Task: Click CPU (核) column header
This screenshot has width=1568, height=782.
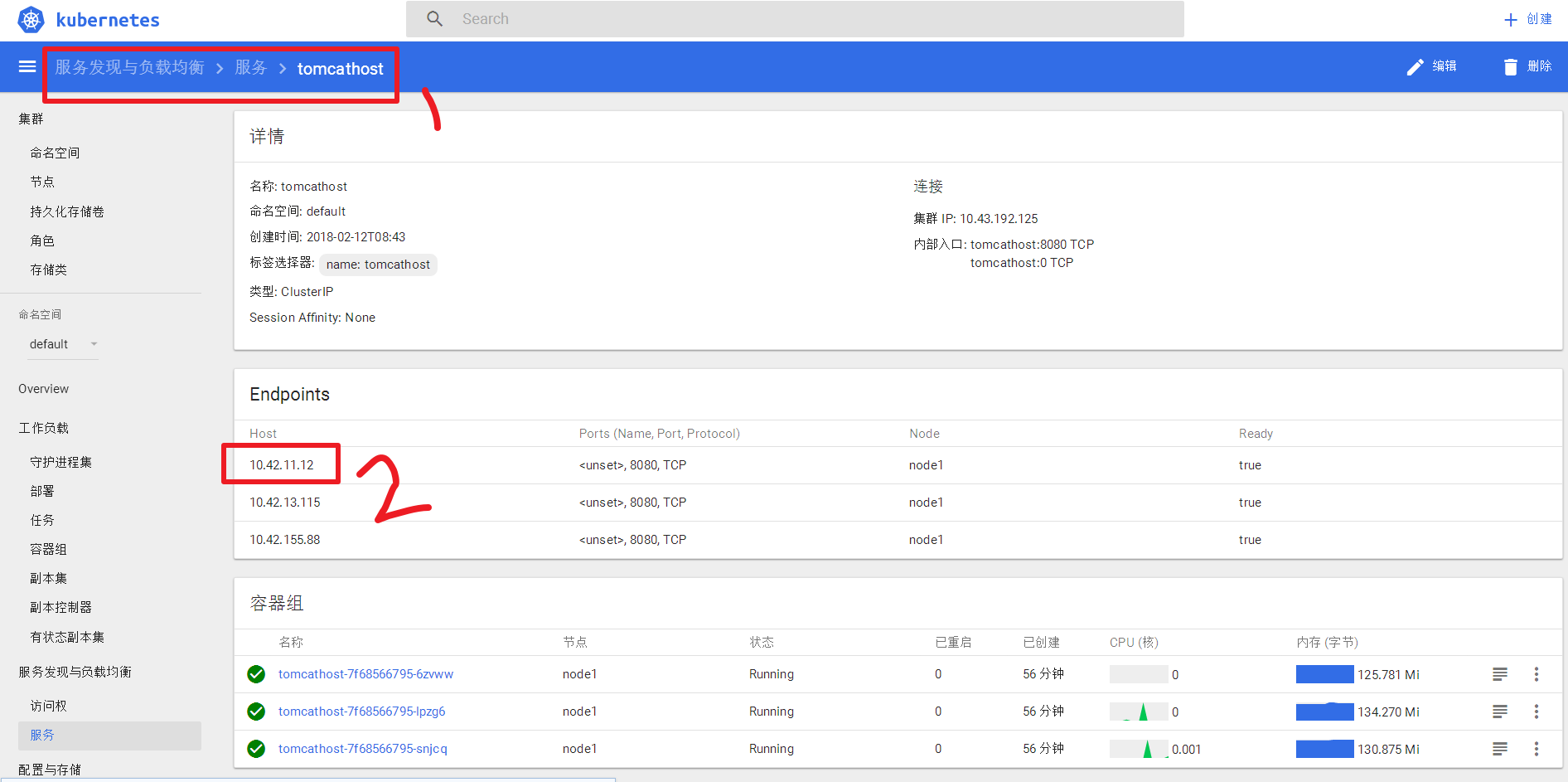Action: (x=1134, y=643)
